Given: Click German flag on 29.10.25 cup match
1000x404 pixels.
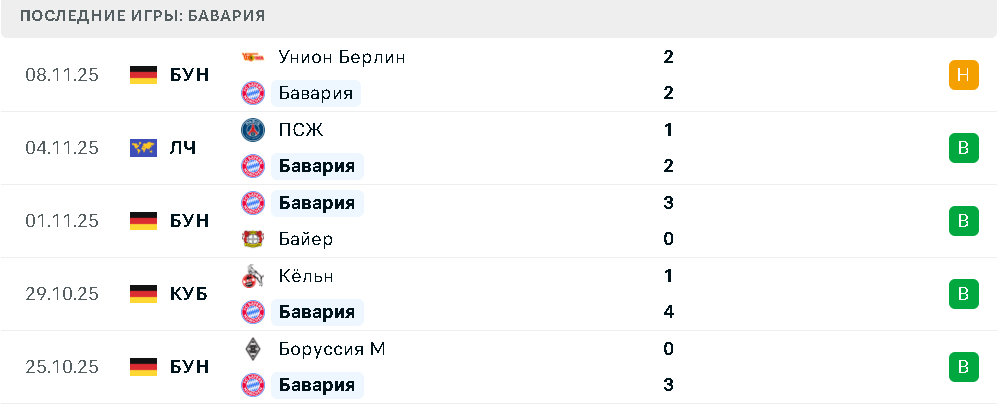Looking at the screenshot, I should [x=144, y=294].
